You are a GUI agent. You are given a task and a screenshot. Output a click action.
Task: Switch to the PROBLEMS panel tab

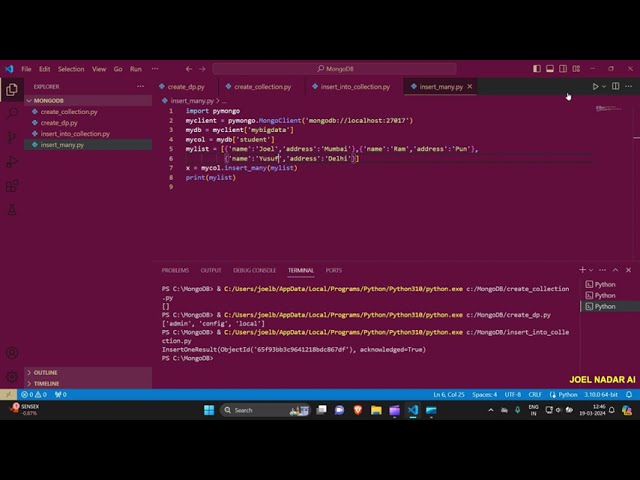(x=175, y=270)
